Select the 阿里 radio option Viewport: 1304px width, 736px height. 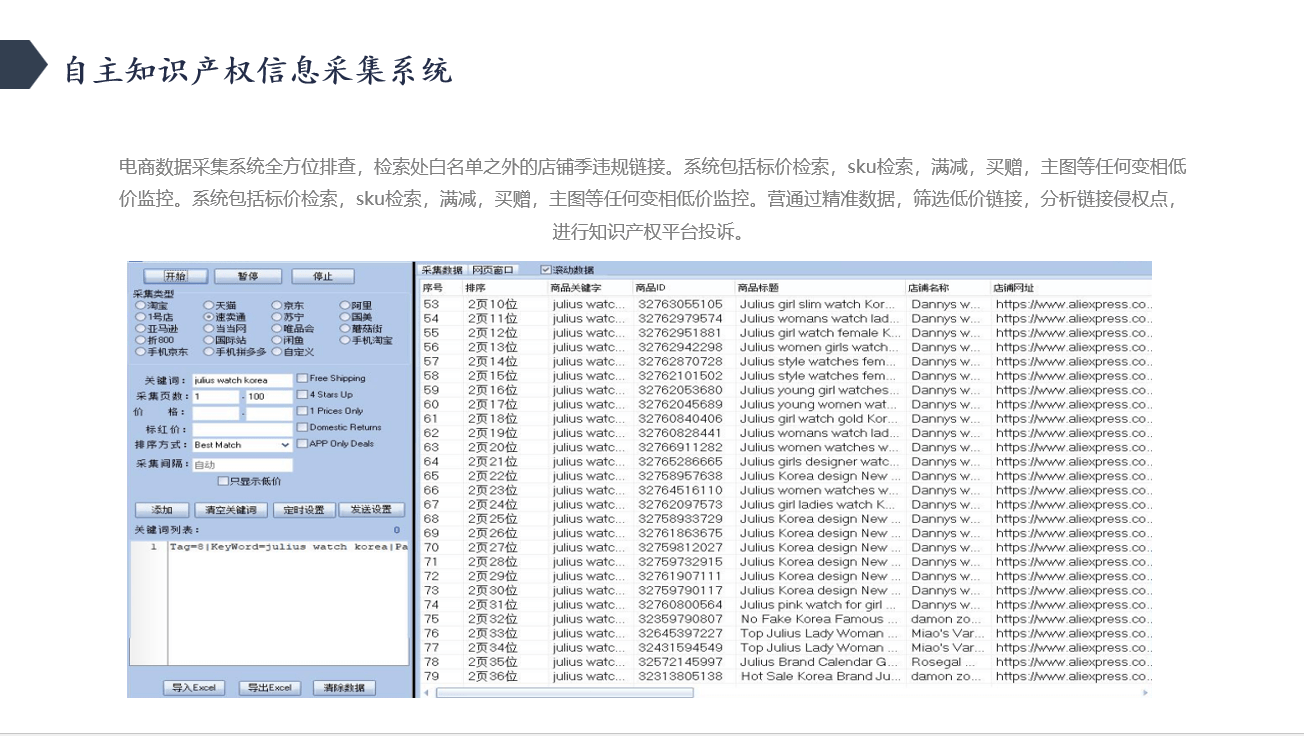click(x=344, y=305)
